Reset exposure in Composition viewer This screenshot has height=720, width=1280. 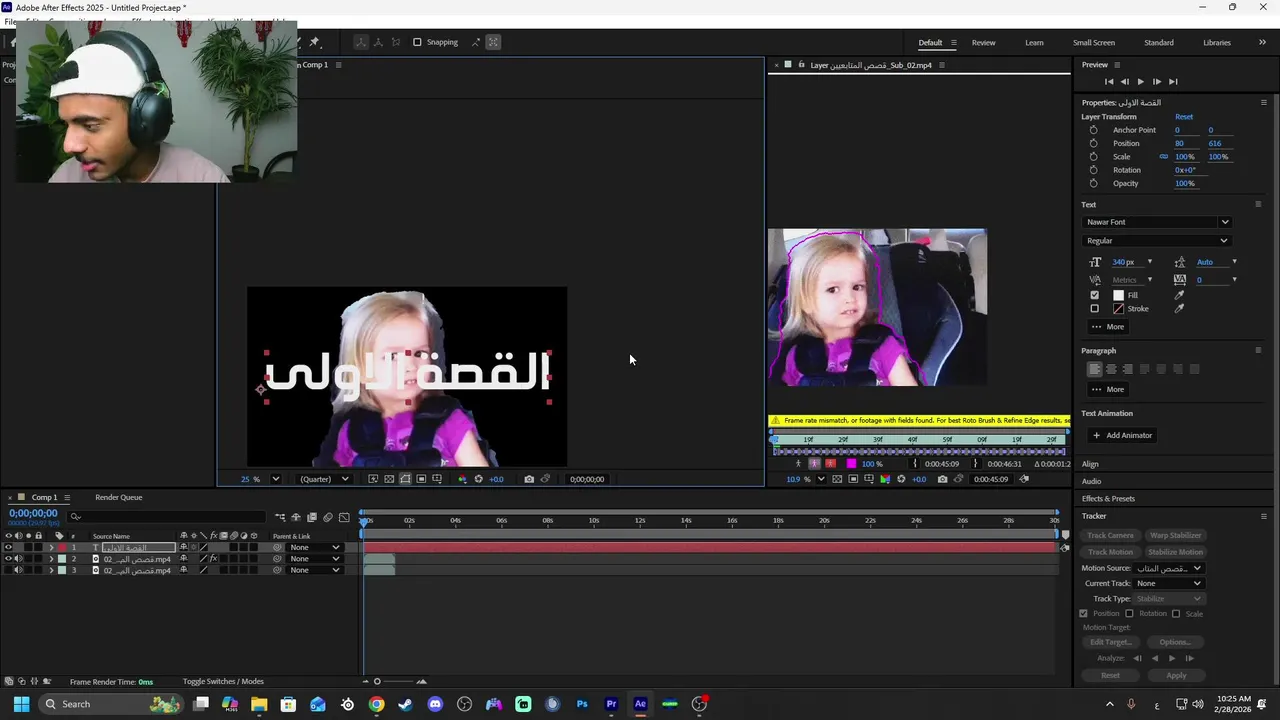(478, 479)
